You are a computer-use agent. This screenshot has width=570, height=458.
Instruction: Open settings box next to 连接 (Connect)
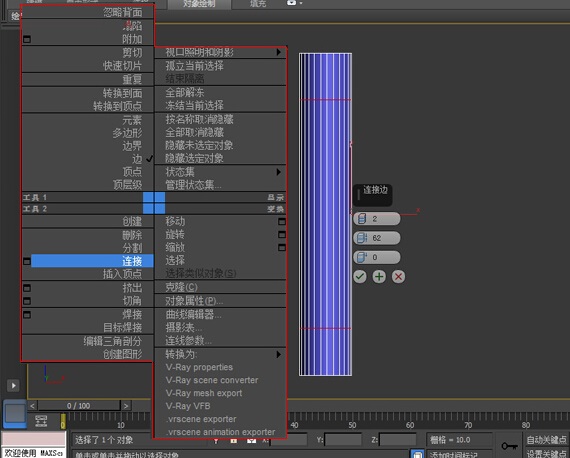[27, 261]
